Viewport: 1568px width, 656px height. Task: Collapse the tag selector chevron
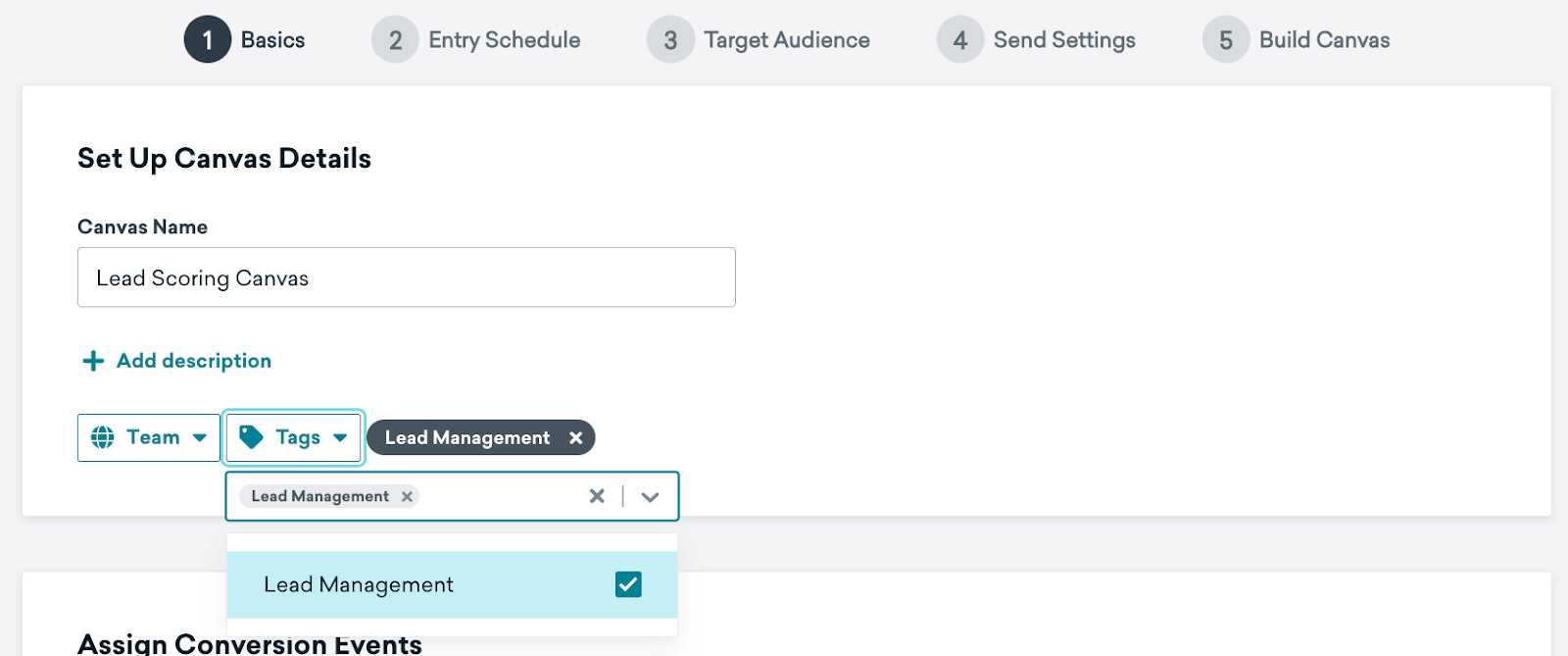650,496
